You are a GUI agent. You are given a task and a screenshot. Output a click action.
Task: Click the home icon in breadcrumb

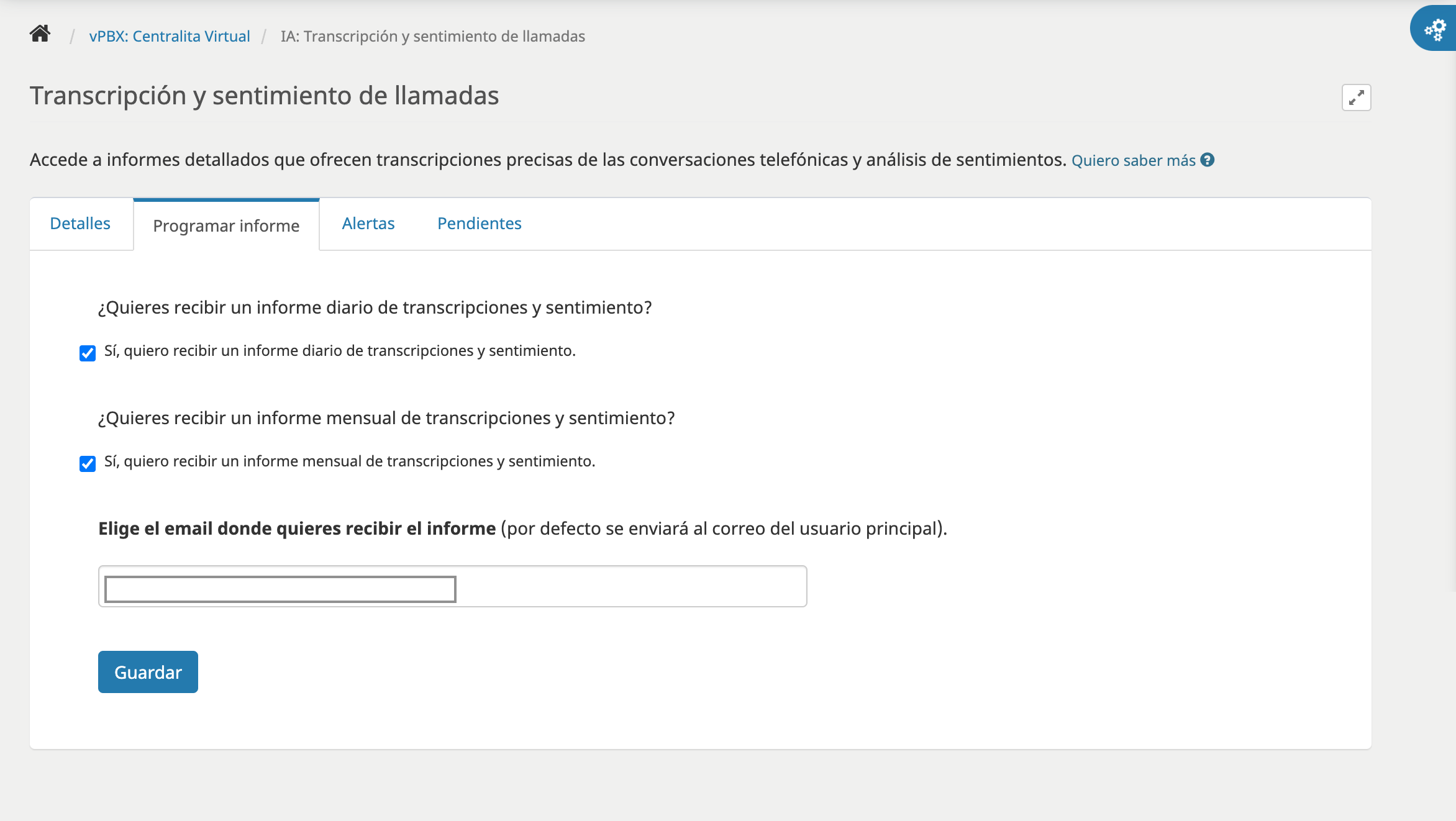point(40,34)
